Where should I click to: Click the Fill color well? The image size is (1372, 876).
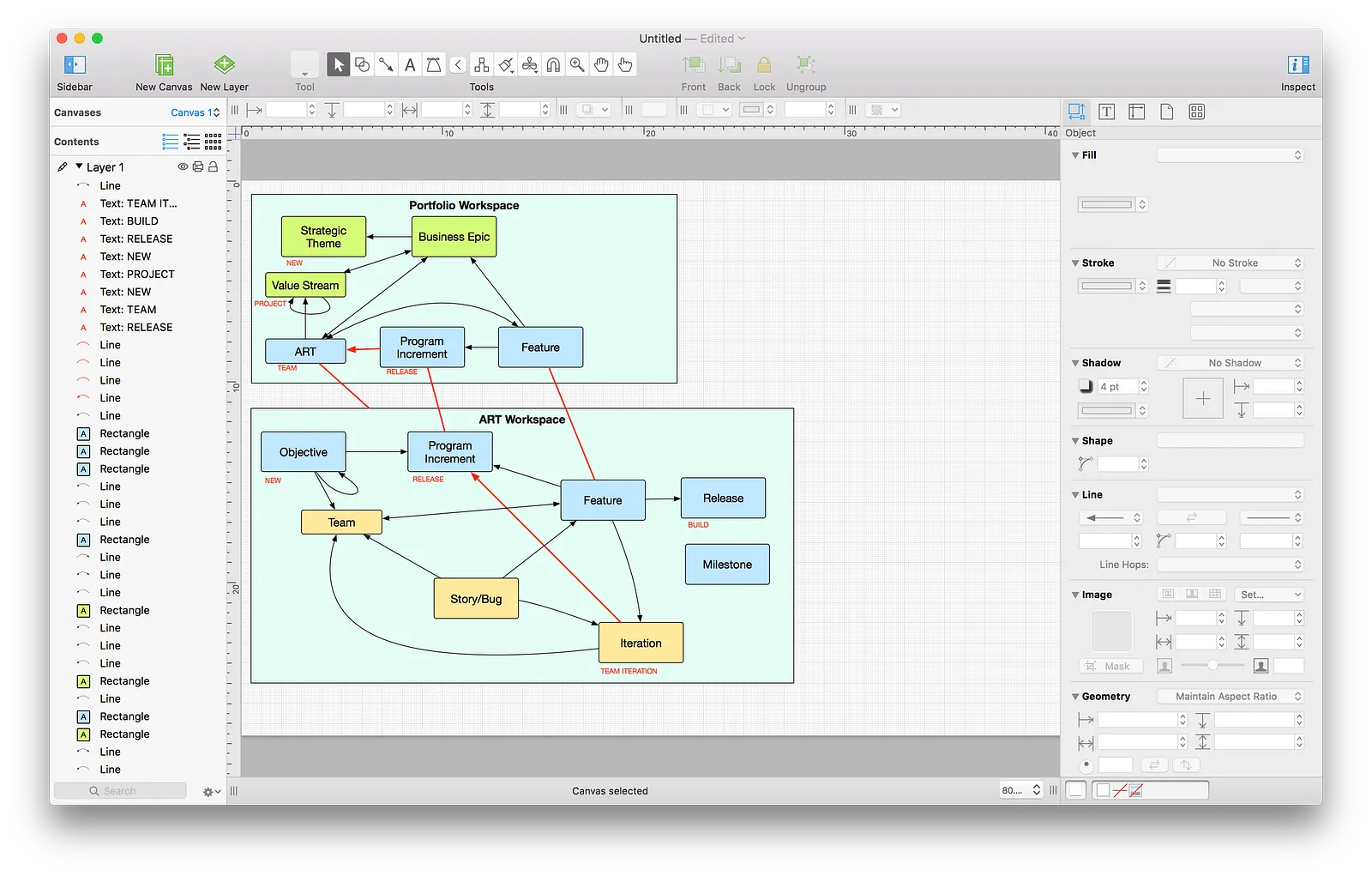coord(1107,204)
